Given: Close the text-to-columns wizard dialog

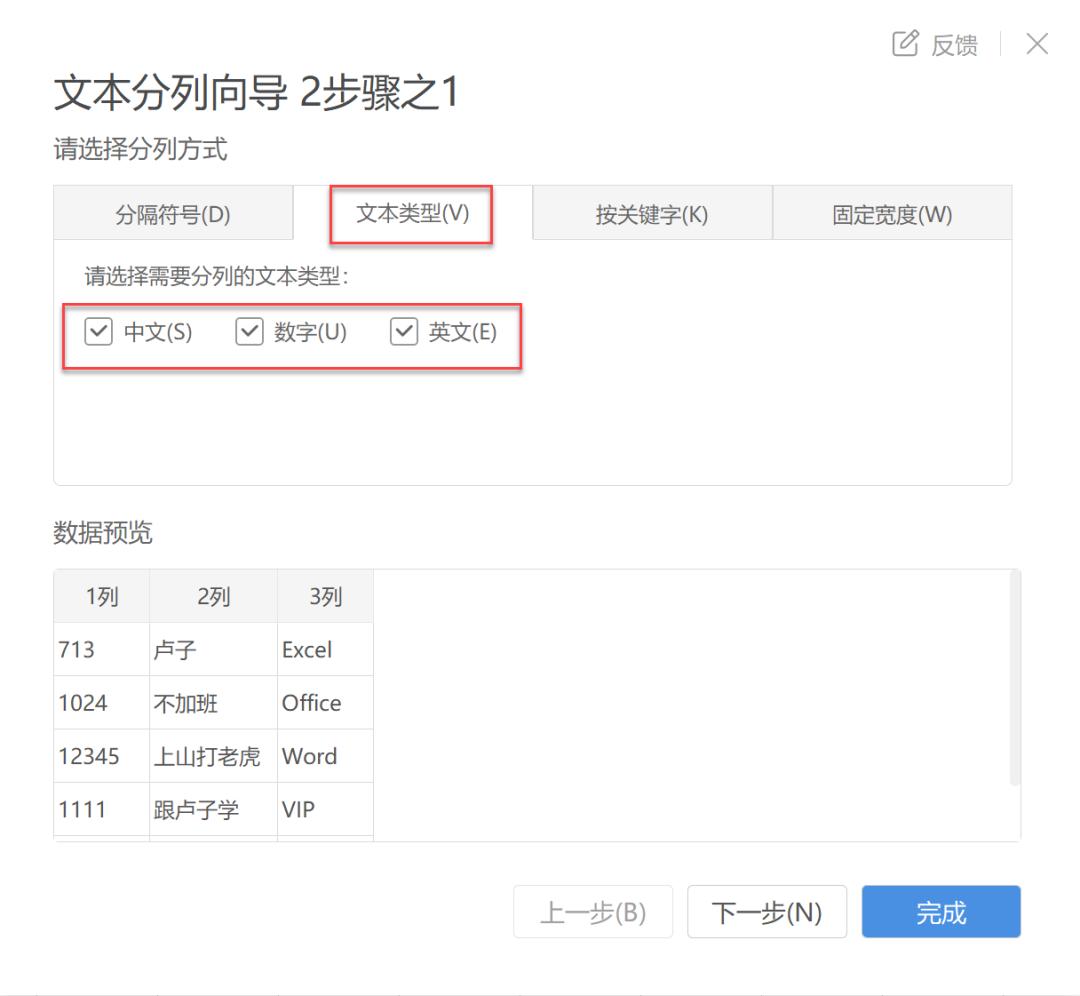Looking at the screenshot, I should point(1037,43).
